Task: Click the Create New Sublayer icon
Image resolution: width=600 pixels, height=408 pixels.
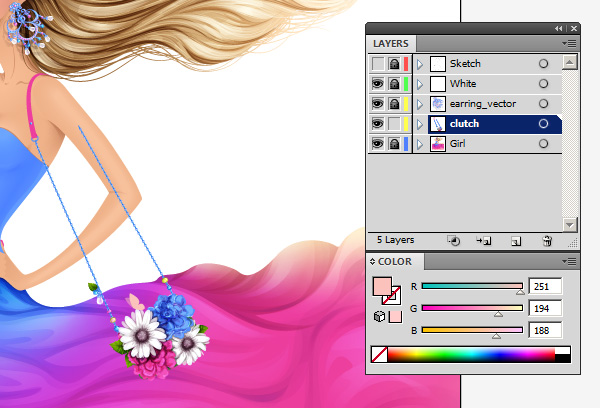Action: (484, 241)
